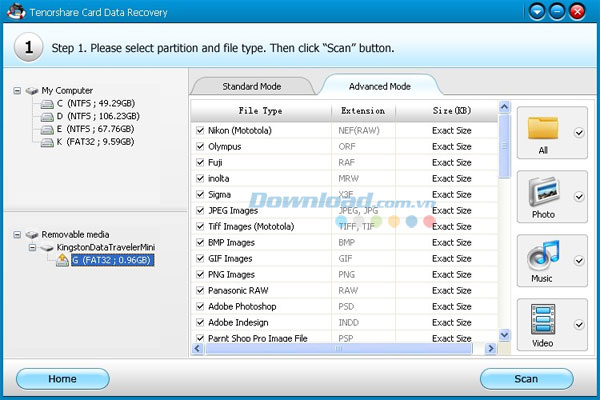Click the C drive icon
Screen dimensions: 600x400
click(47, 104)
